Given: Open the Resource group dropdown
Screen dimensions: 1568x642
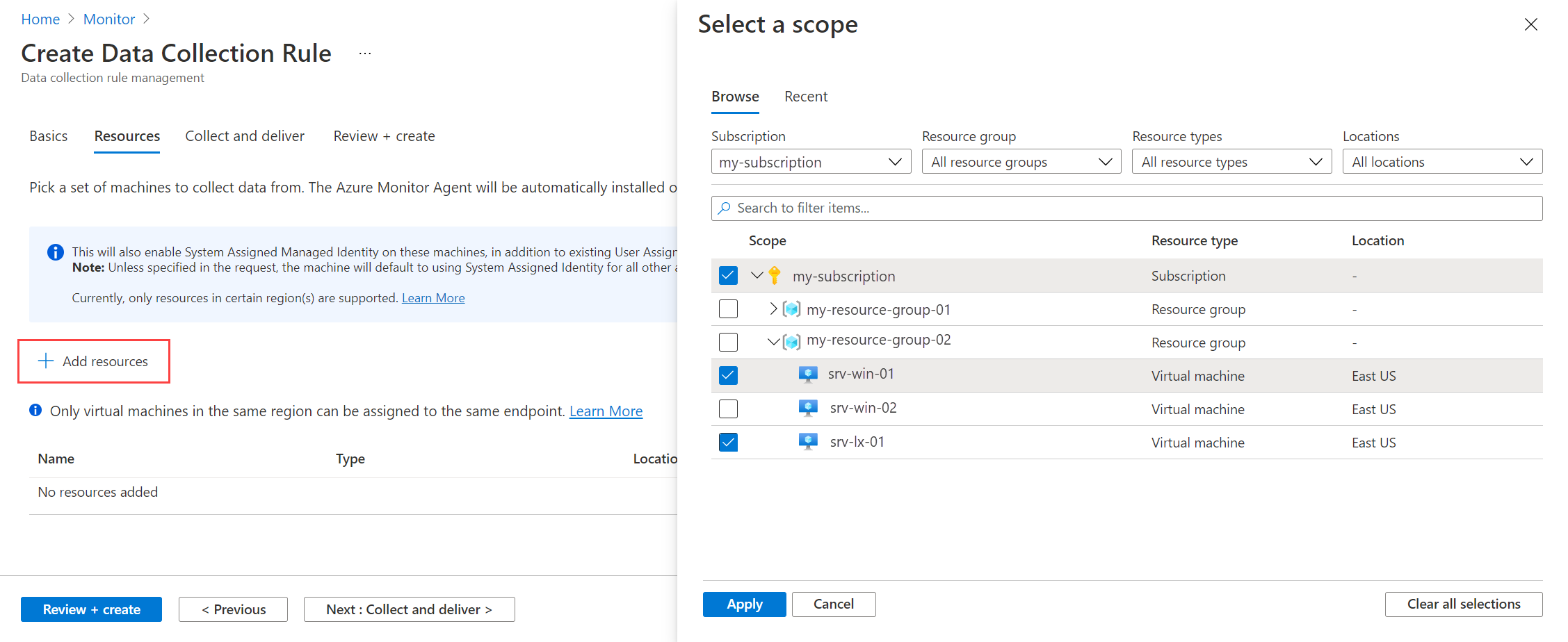Looking at the screenshot, I should (1021, 162).
